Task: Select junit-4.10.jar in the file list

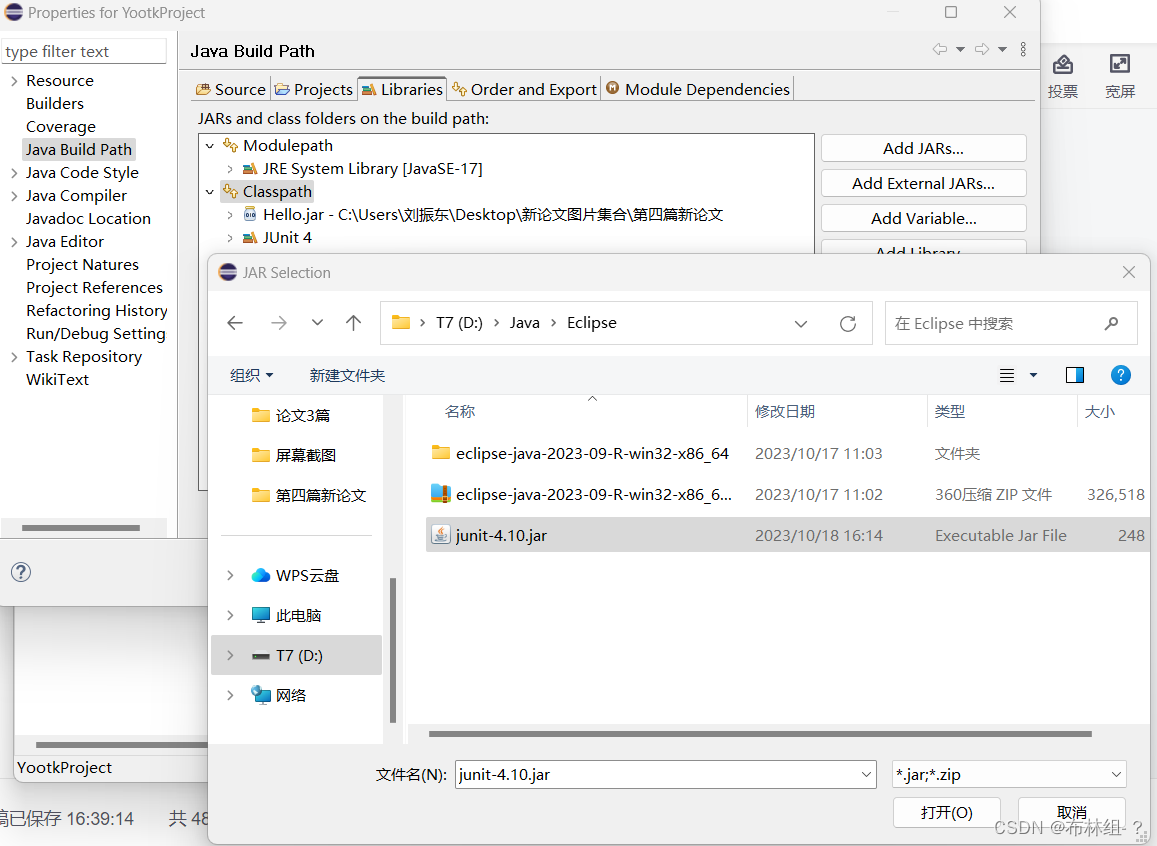Action: pyautogui.click(x=500, y=535)
